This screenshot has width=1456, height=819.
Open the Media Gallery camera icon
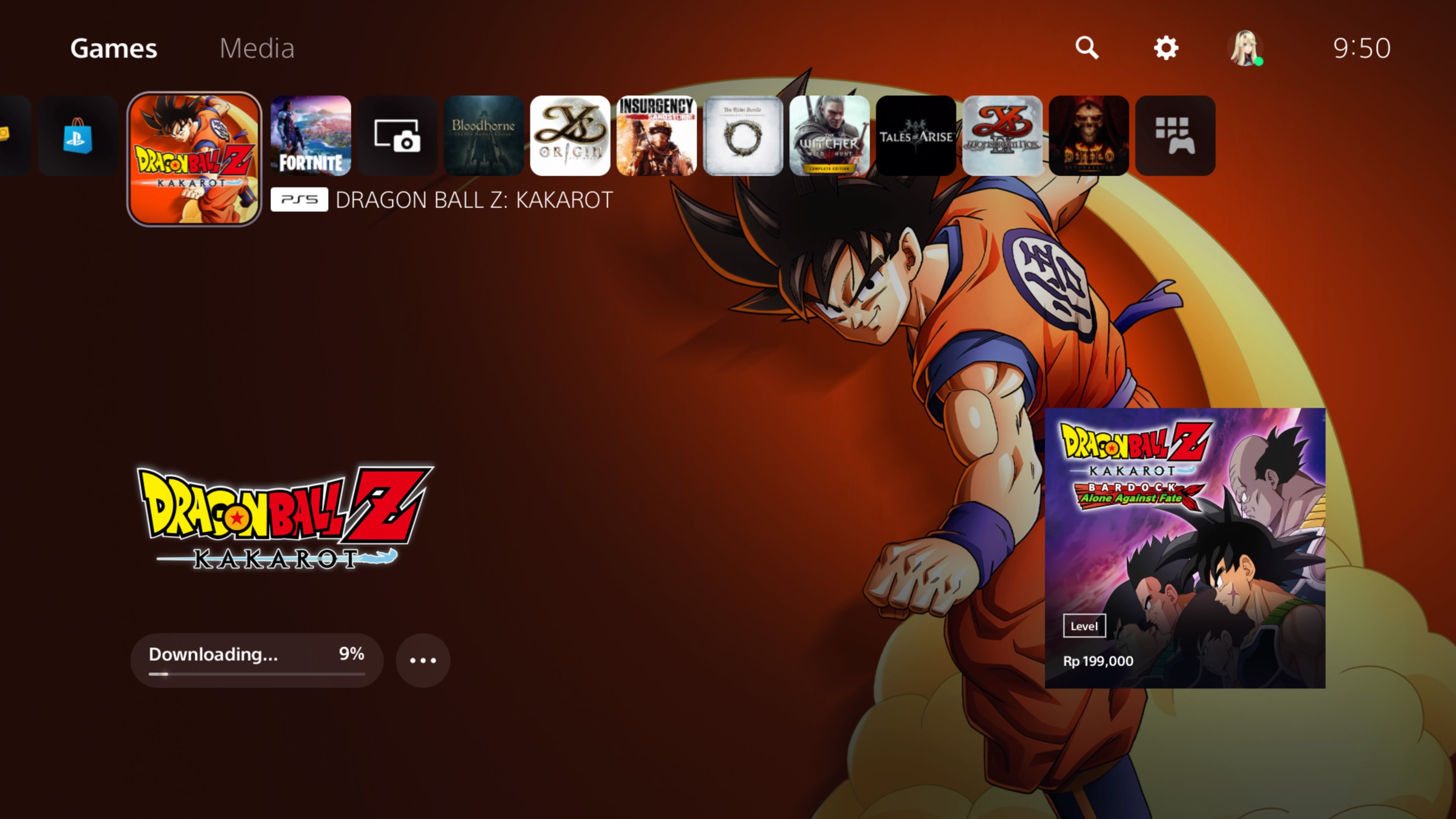point(397,136)
